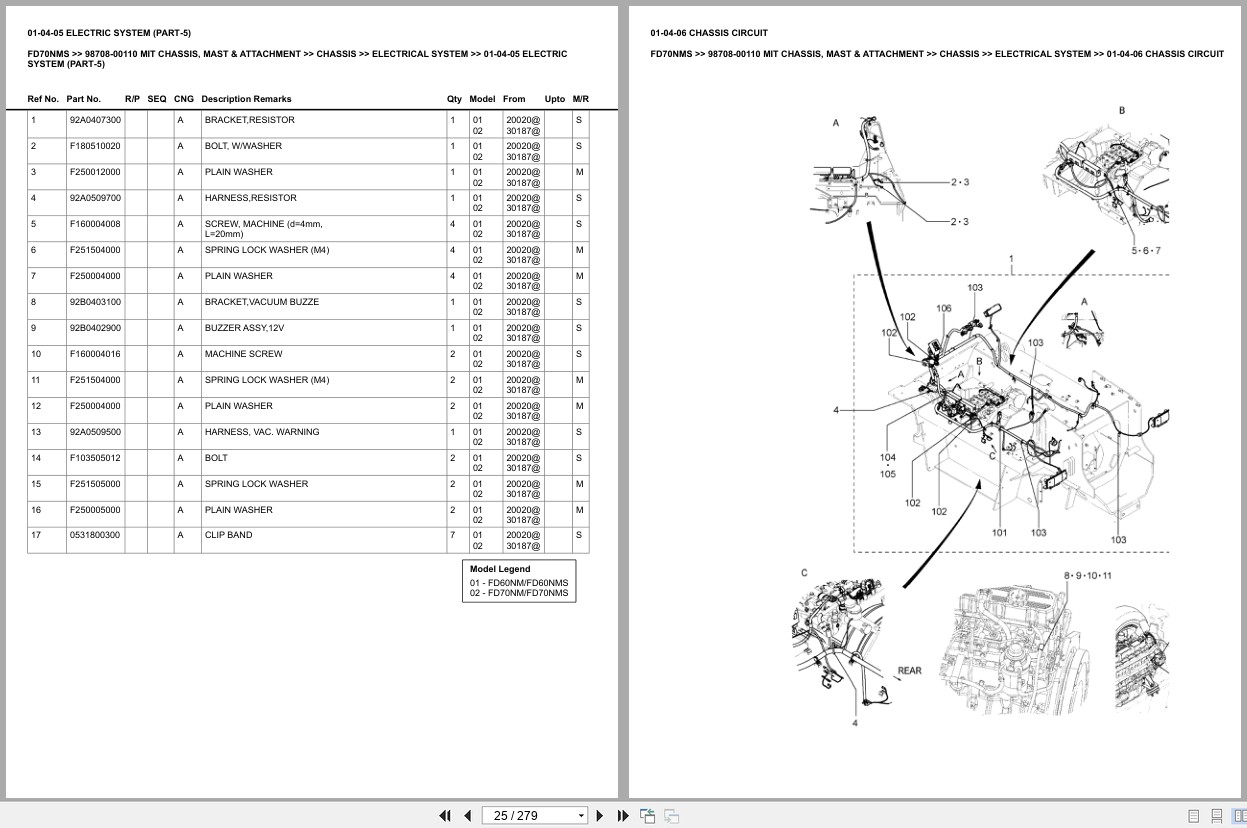The width and height of the screenshot is (1247, 828).
Task: Click the Model Legend heading
Action: tap(500, 569)
